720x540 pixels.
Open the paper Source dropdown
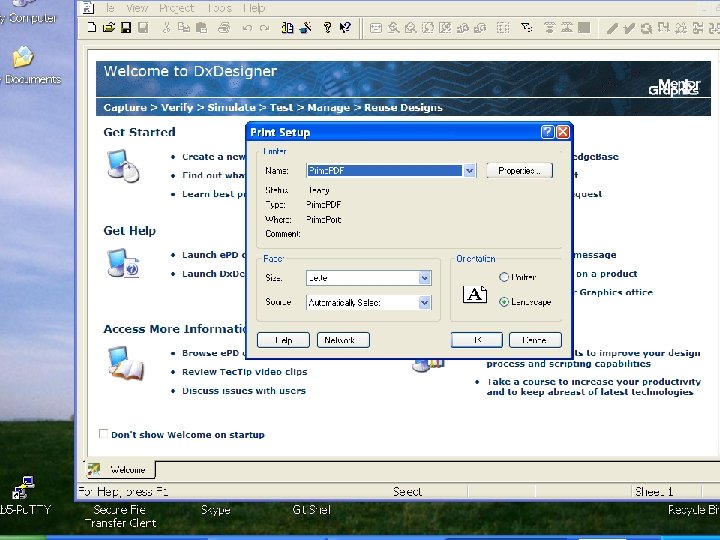425,302
